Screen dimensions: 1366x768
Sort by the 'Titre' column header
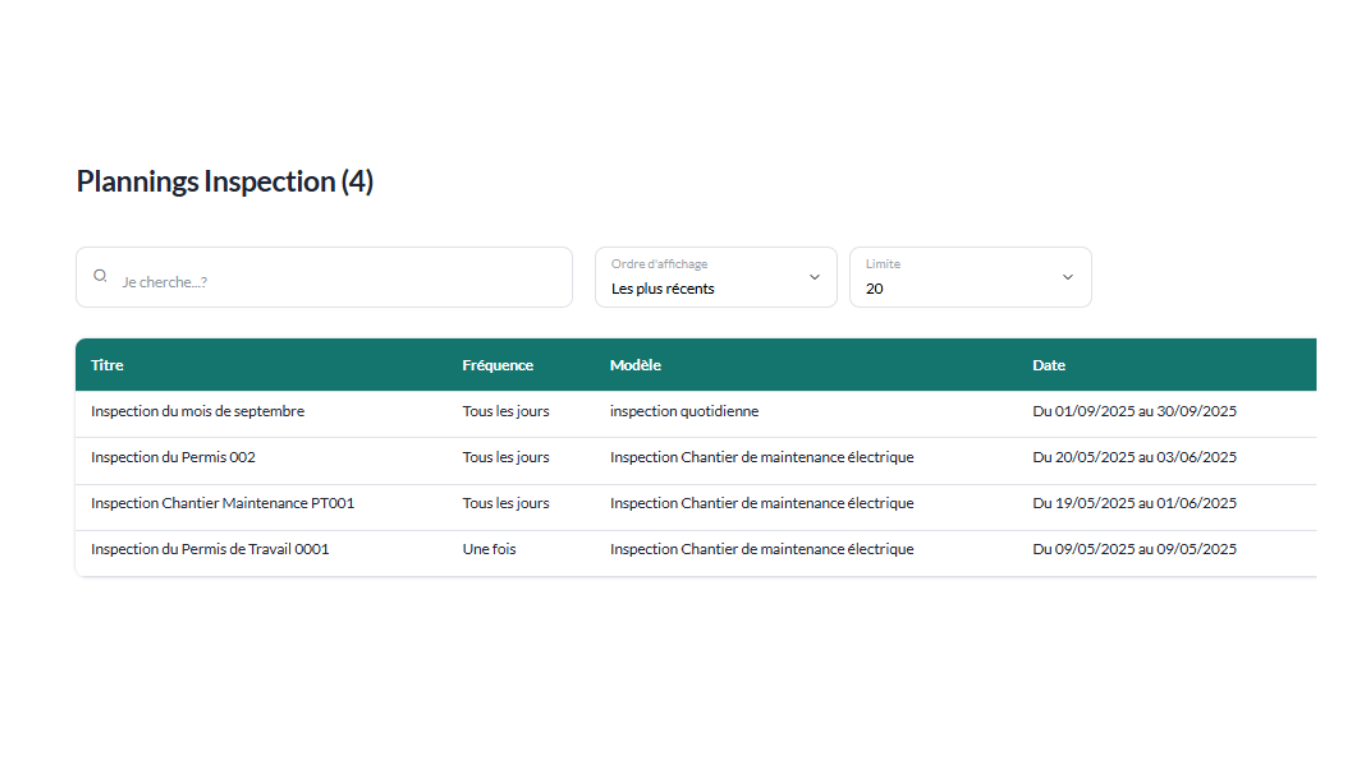point(107,365)
